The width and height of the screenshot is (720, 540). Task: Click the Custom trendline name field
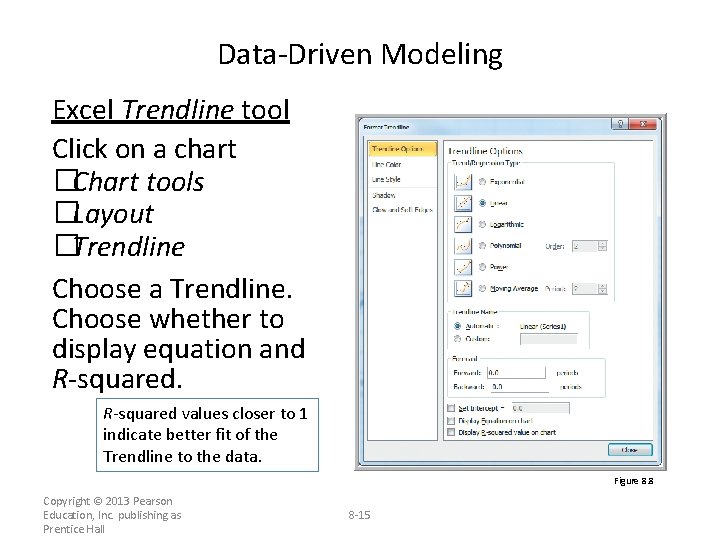[x=548, y=339]
